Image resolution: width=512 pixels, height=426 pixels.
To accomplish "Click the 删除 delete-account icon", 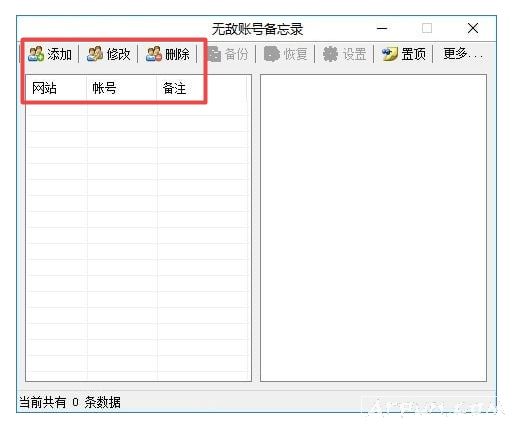I will 154,54.
